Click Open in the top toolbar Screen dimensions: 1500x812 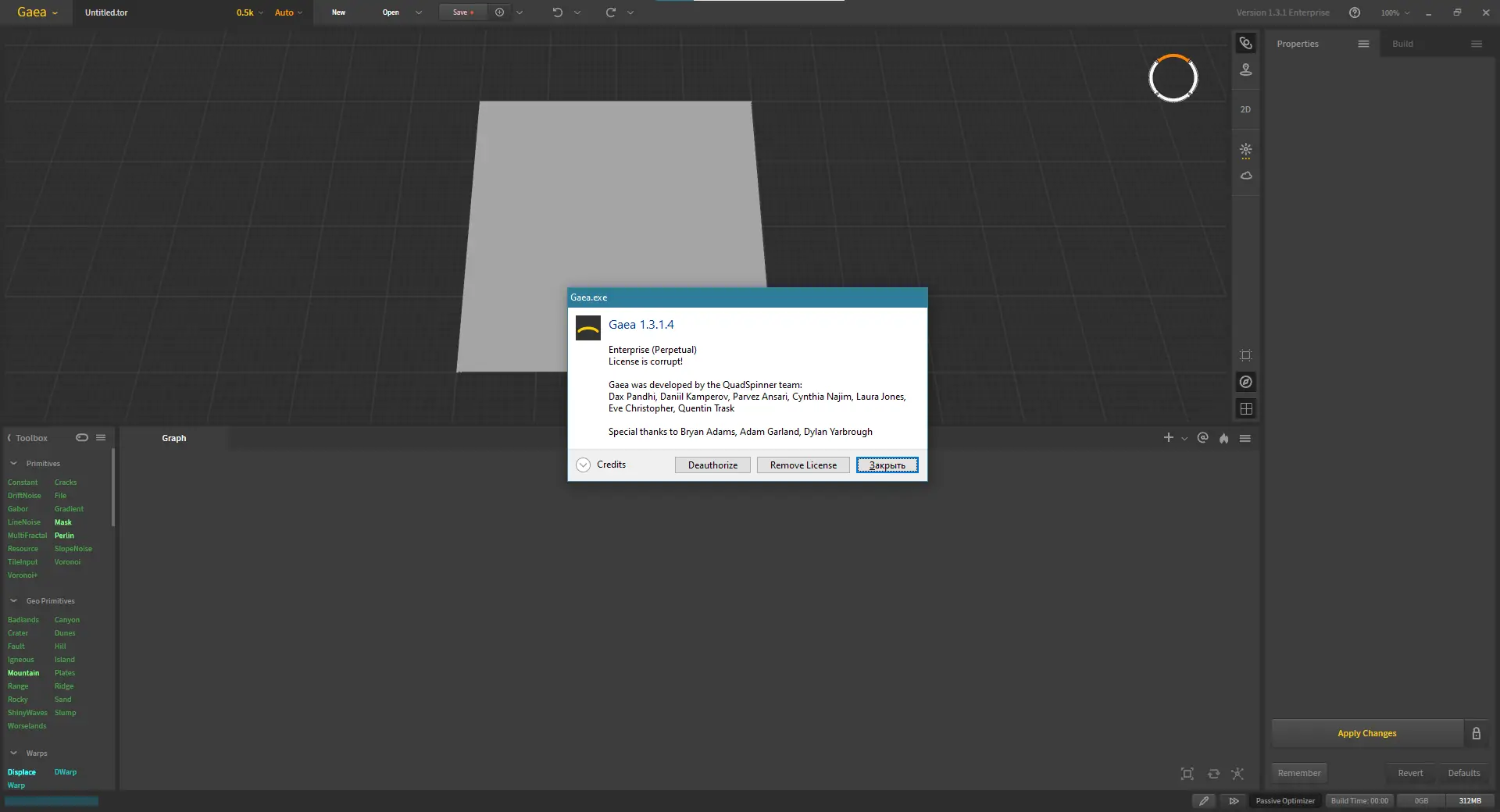[391, 12]
